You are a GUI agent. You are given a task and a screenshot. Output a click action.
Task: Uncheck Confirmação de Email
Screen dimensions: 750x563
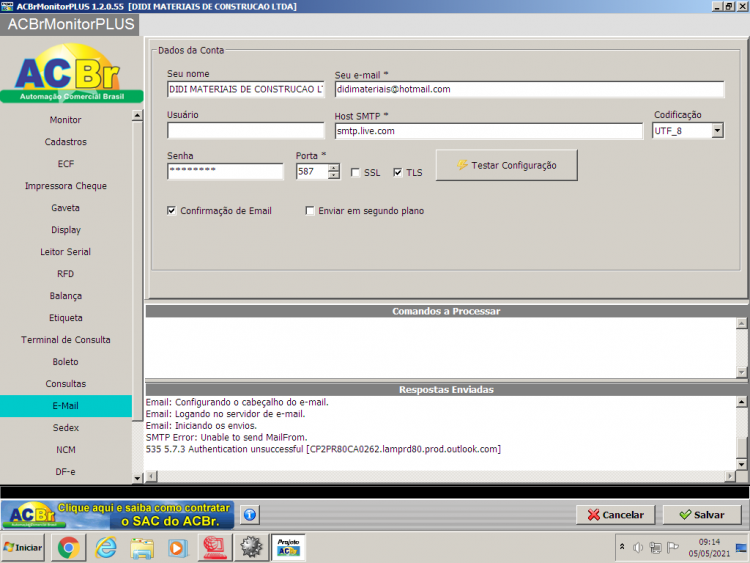[171, 210]
